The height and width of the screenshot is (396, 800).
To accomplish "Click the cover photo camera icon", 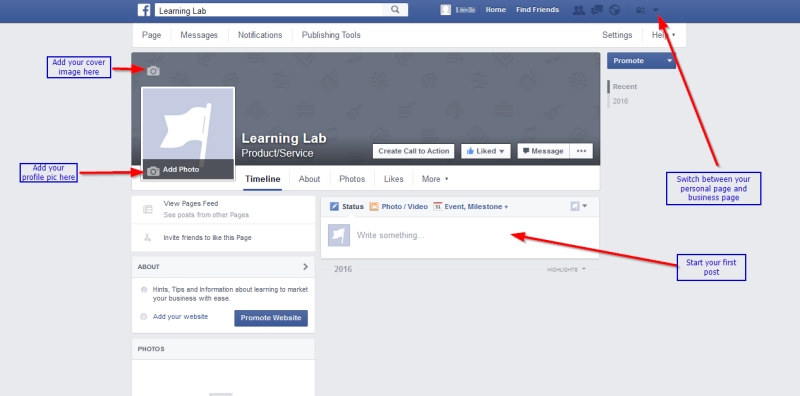I will tap(153, 71).
